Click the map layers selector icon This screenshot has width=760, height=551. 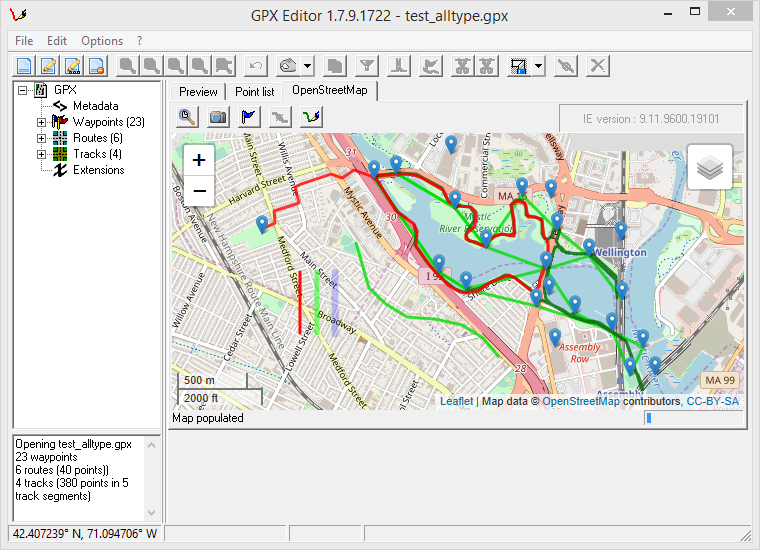click(x=709, y=167)
